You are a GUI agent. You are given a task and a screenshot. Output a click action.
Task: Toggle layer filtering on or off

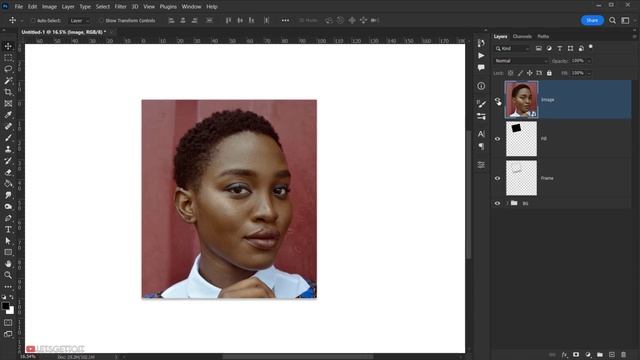click(591, 47)
